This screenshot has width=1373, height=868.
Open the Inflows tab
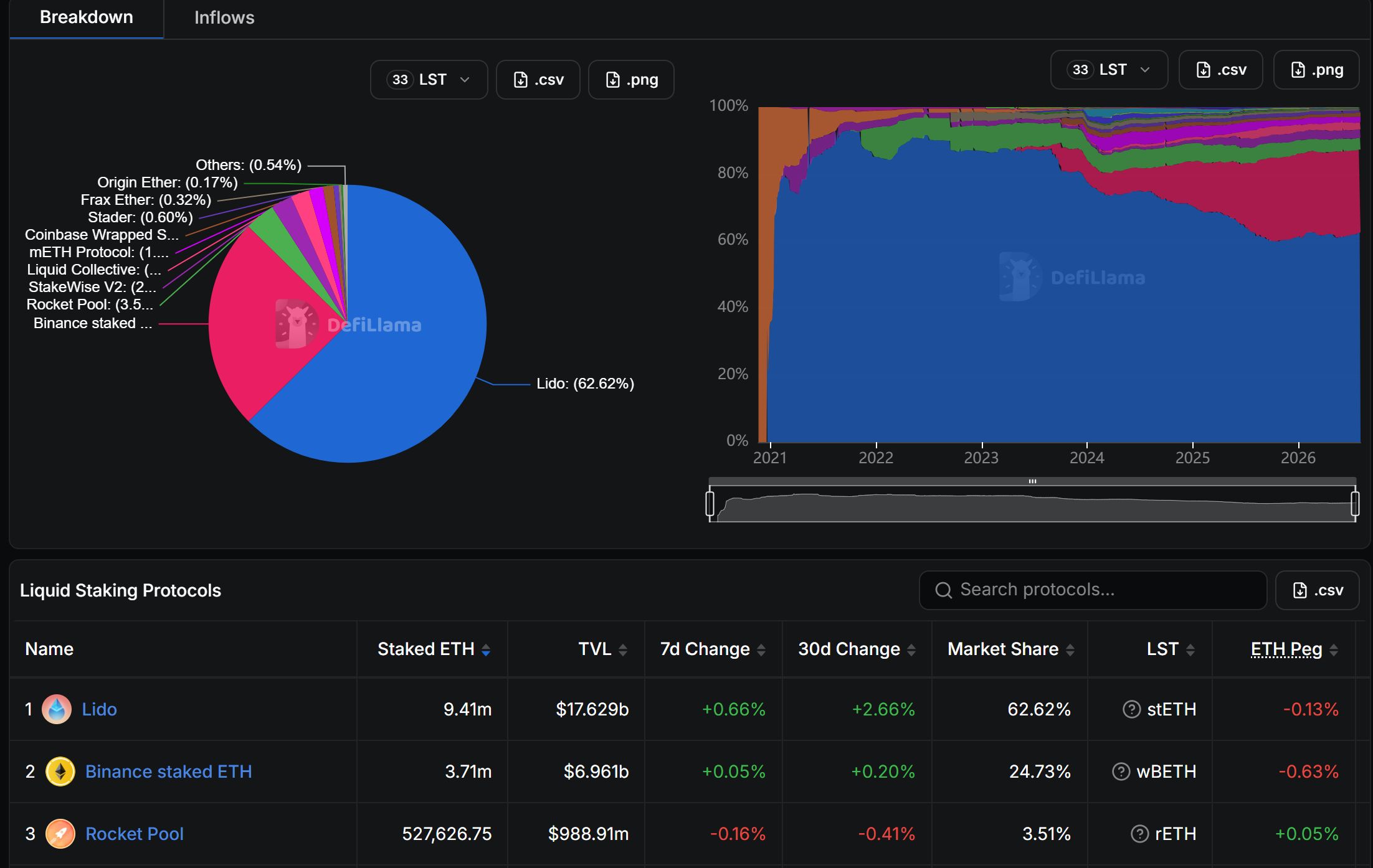pos(224,17)
